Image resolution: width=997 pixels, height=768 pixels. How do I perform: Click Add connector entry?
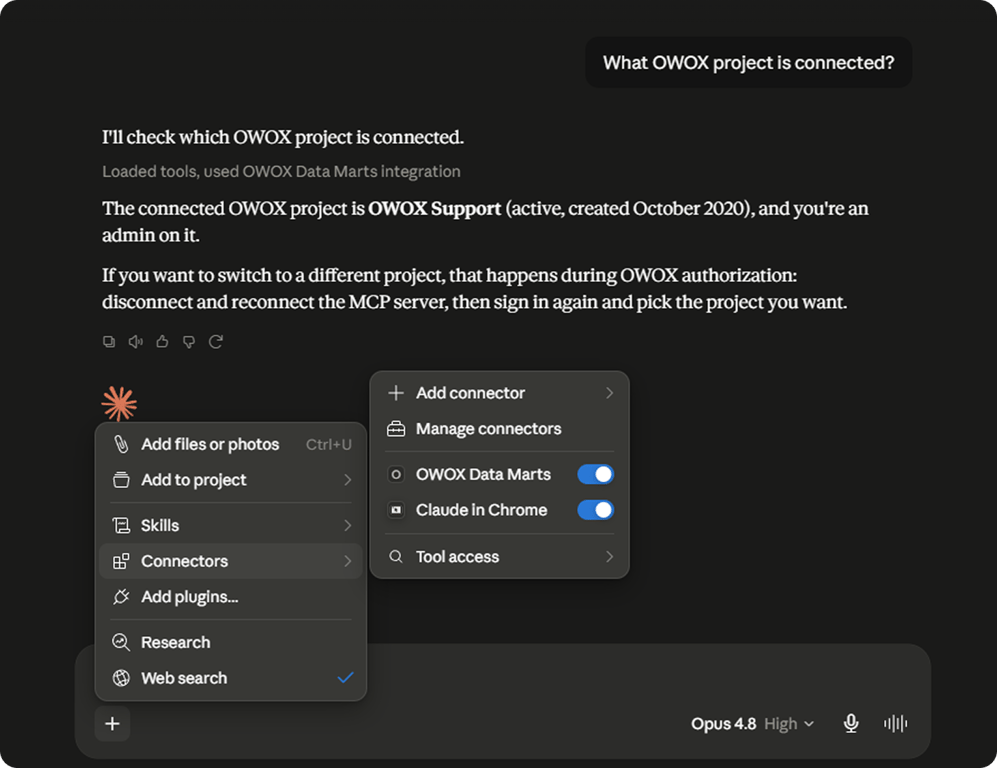tap(500, 393)
